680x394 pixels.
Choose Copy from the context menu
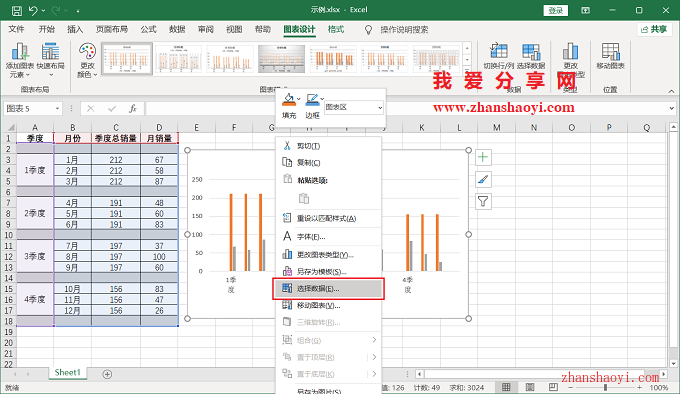click(328, 163)
